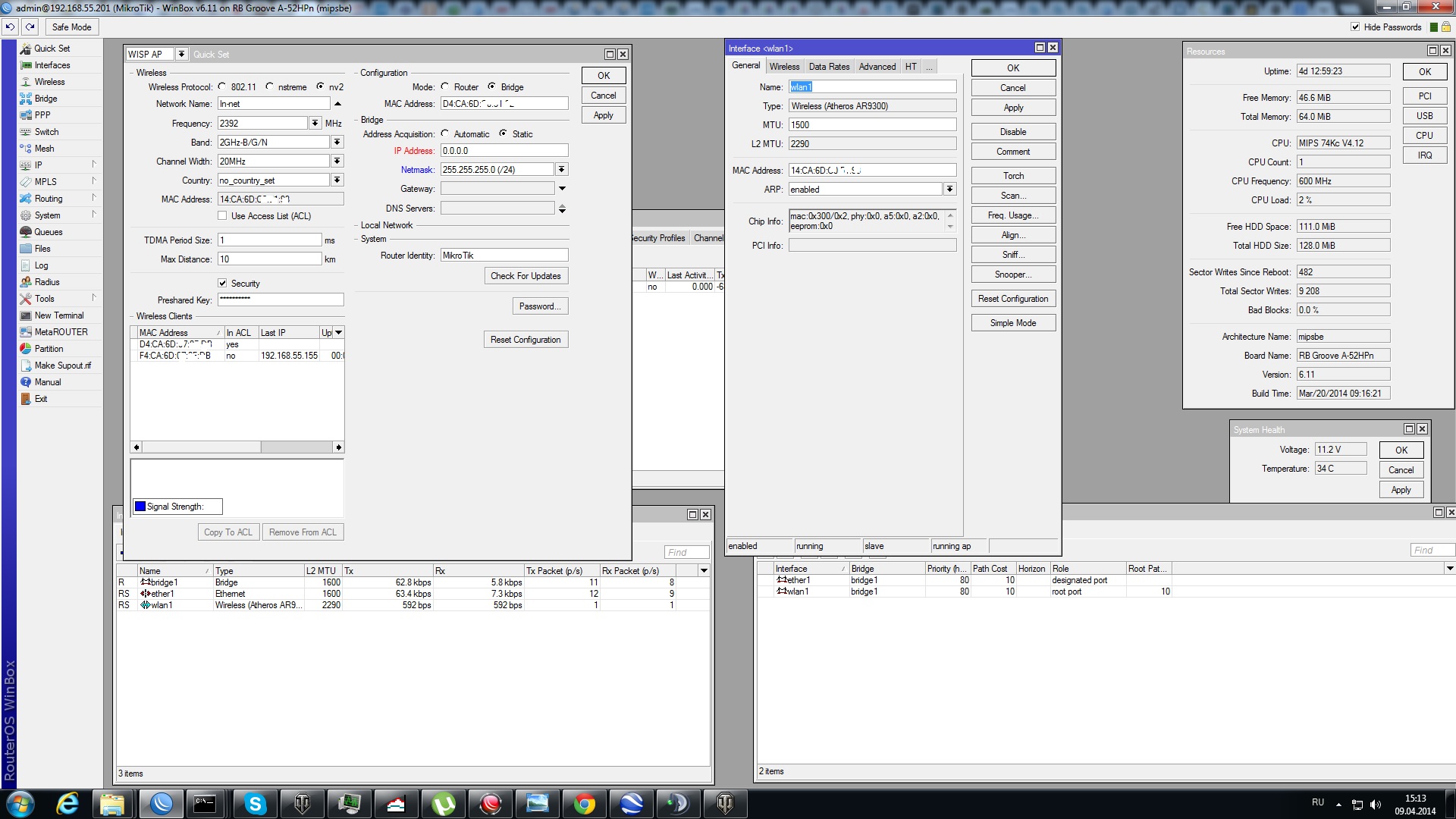Viewport: 1456px width, 819px height.
Task: Switch to the Data Rates tab
Action: (x=829, y=67)
